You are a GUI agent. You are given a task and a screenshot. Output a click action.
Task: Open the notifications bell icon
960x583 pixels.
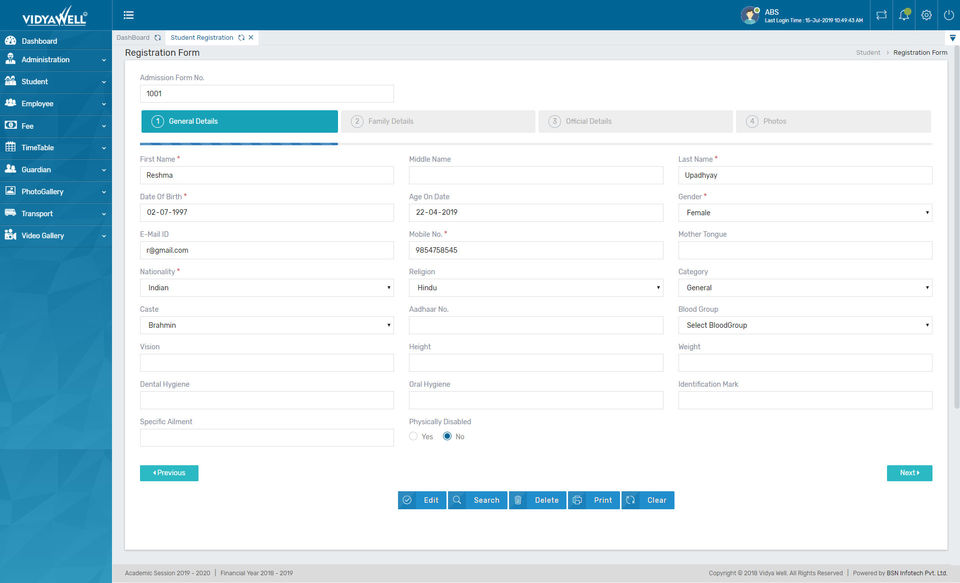[x=904, y=15]
